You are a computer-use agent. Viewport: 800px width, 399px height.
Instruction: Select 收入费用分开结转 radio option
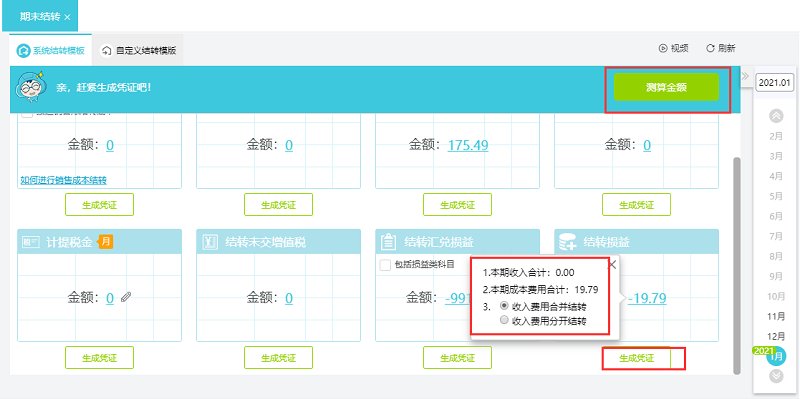tap(504, 320)
